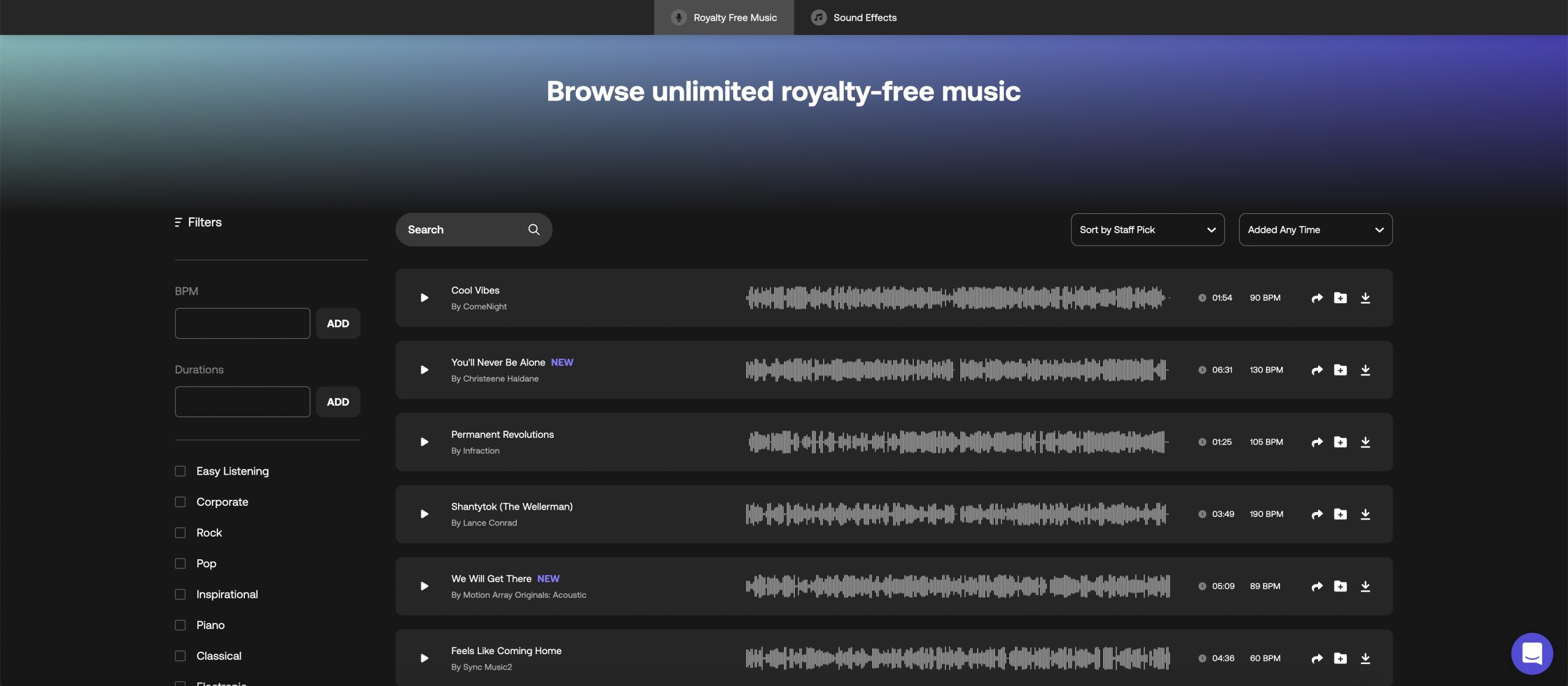Seek within the Permanent Revolutions waveform
Screen dimensions: 1568x686
click(958, 442)
